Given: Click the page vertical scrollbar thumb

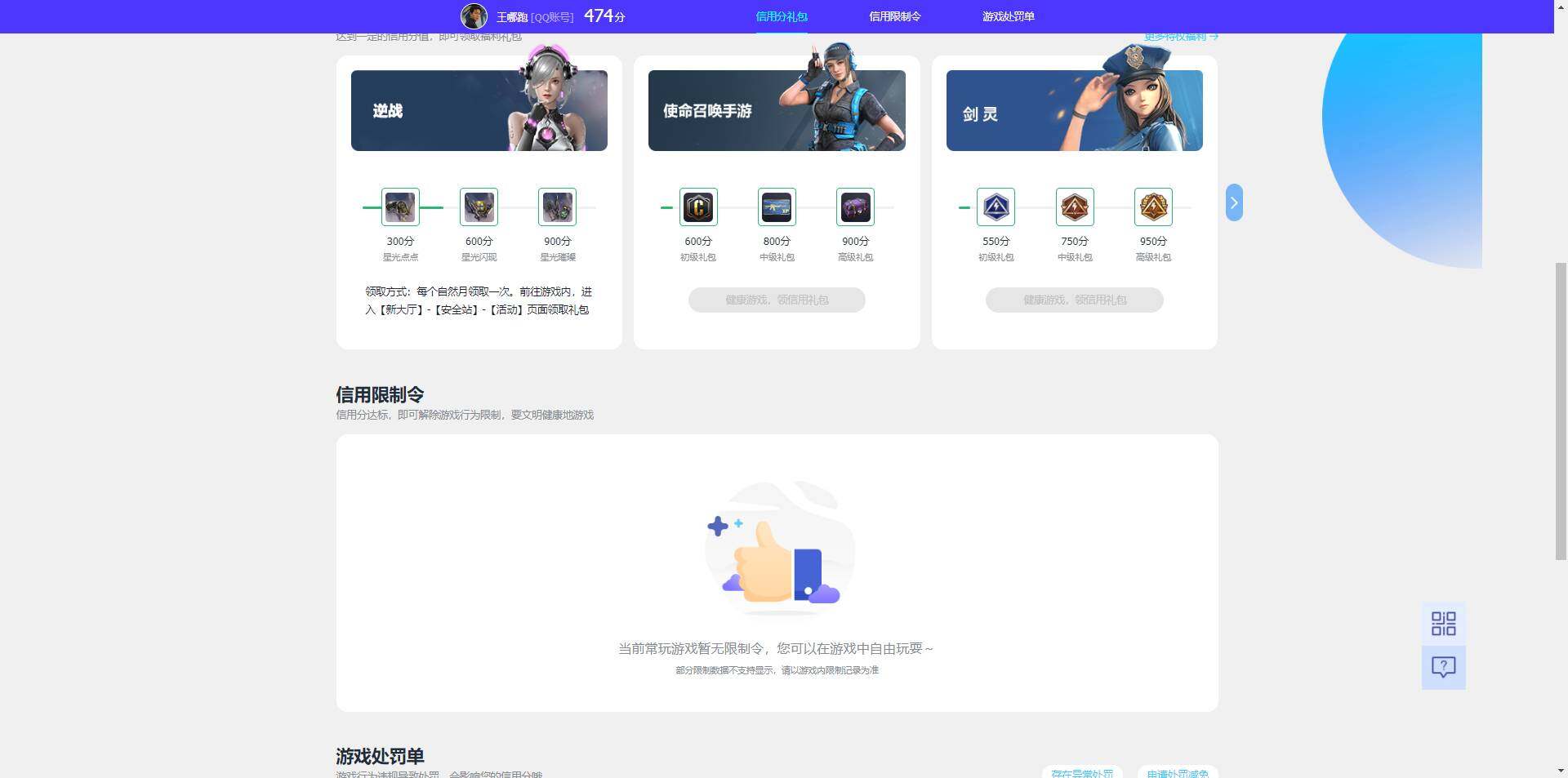Looking at the screenshot, I should 1561,411.
